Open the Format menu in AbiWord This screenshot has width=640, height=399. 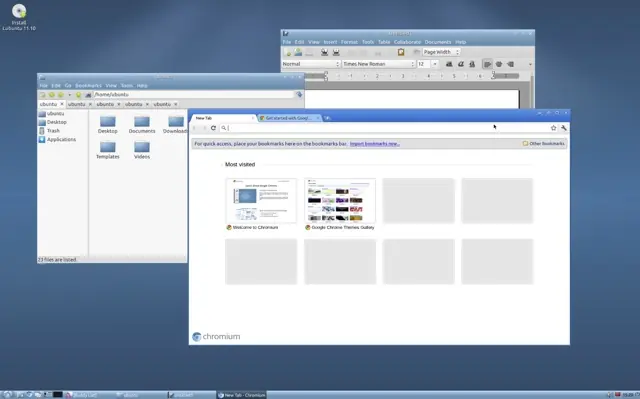(x=349, y=42)
